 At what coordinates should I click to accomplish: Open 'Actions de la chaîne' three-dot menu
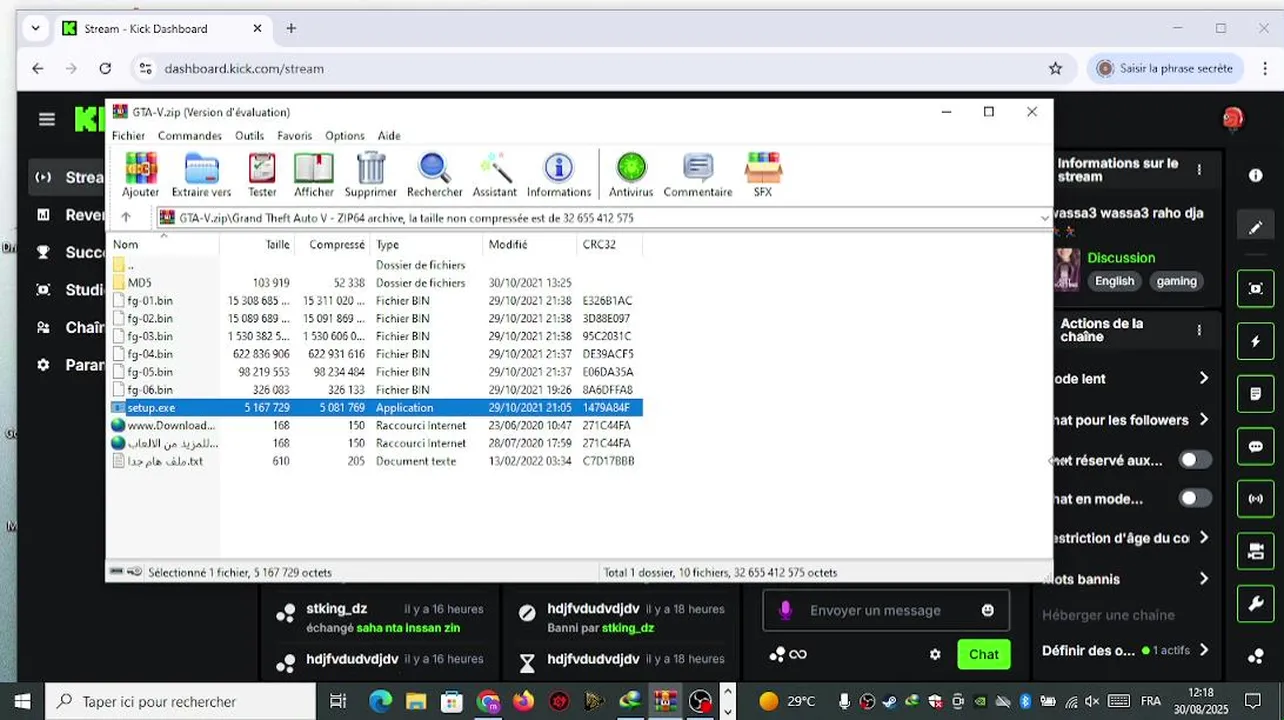1199,330
